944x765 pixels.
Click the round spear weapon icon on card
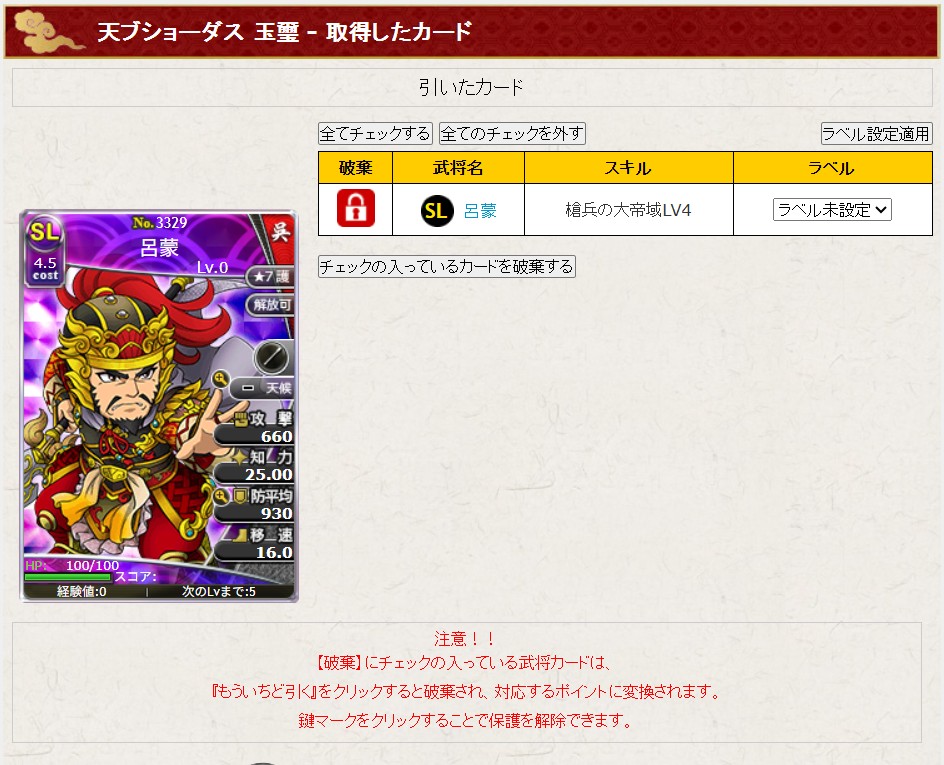(x=273, y=358)
